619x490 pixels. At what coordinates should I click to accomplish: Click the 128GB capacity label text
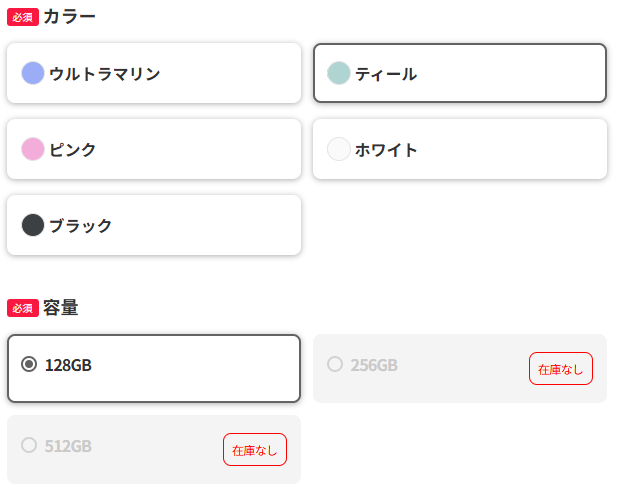(68, 365)
